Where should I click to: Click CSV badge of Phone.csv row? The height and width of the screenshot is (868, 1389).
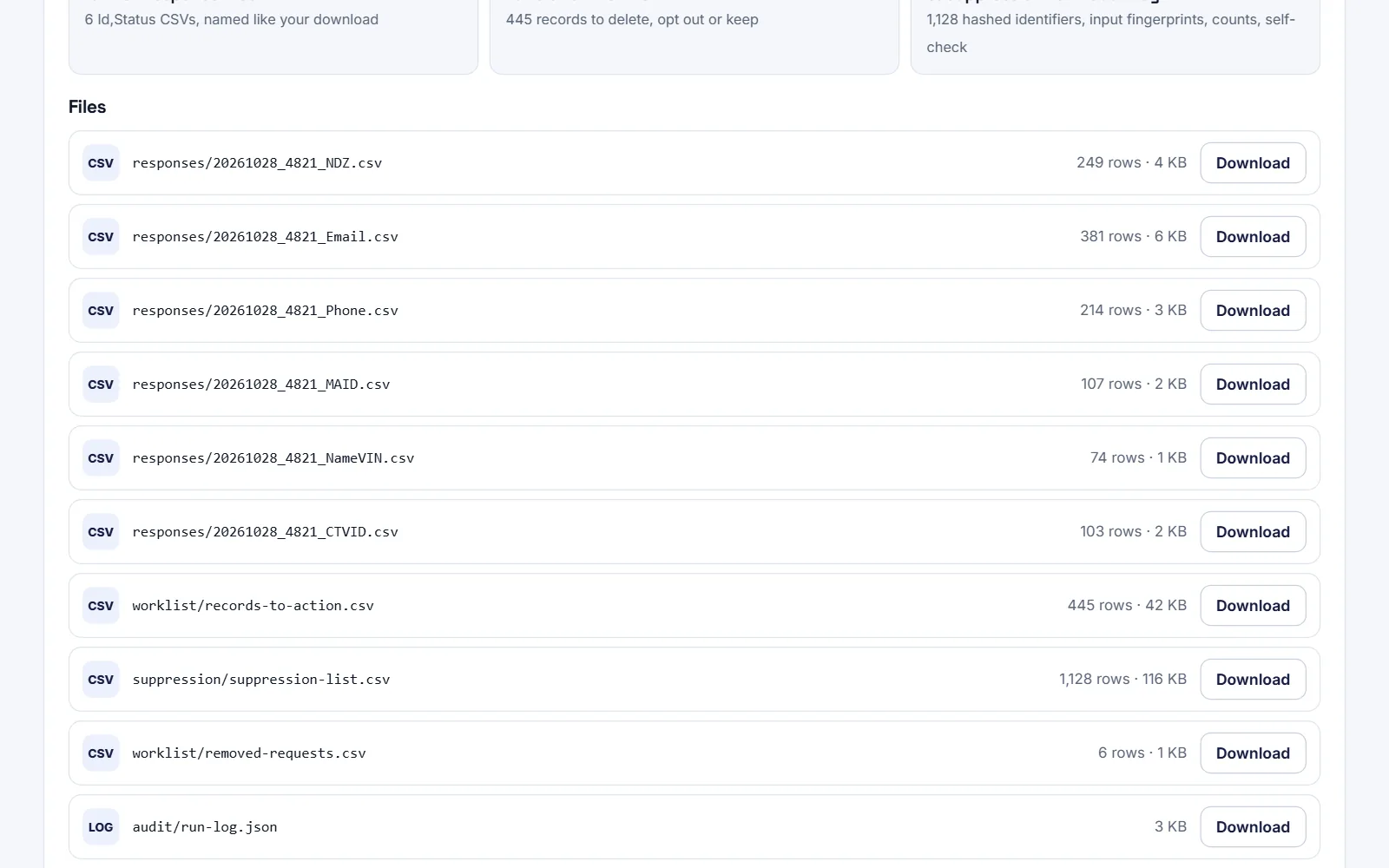pyautogui.click(x=101, y=311)
